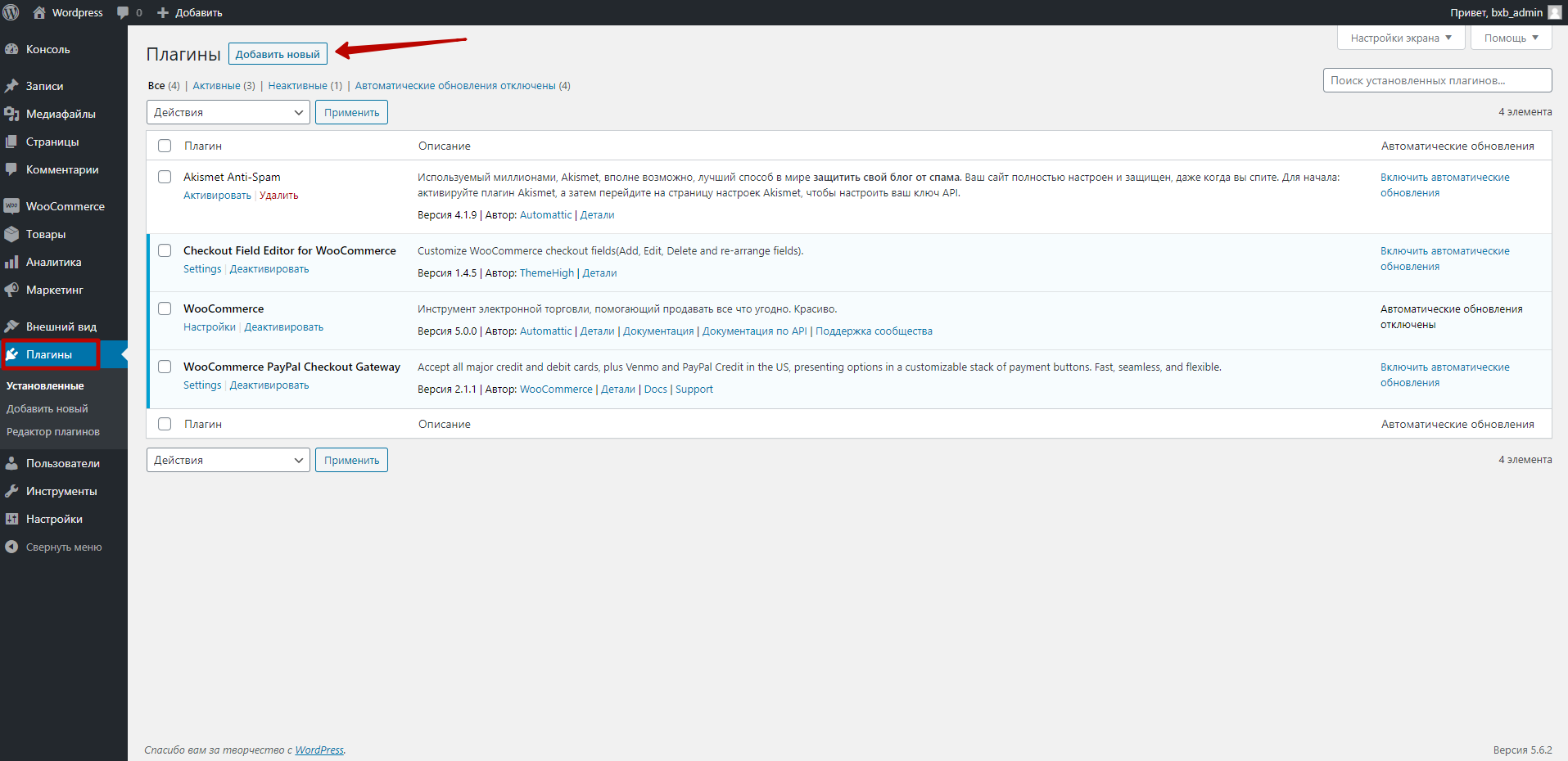Viewport: 1568px width, 761px height.
Task: Activate Akismet via Активировать link
Action: click(217, 196)
